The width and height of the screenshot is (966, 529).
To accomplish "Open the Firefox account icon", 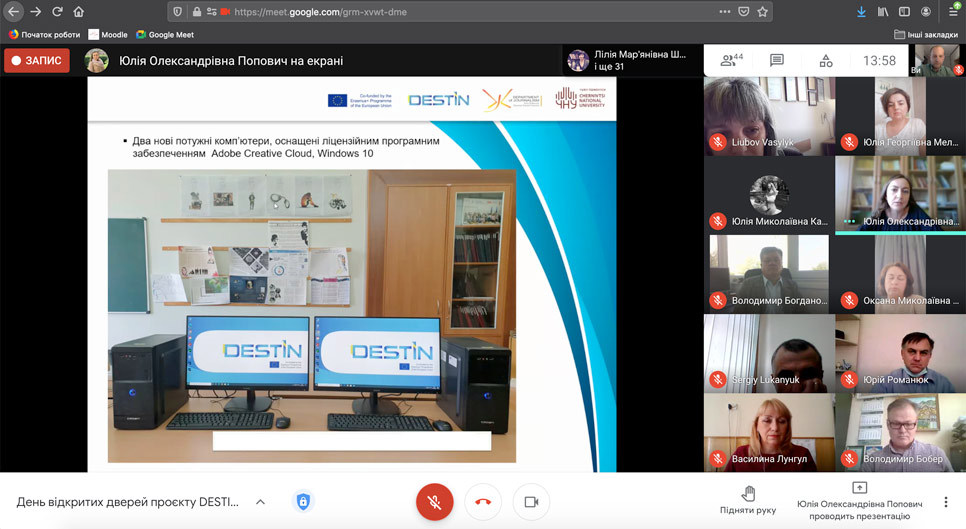I will tap(925, 12).
